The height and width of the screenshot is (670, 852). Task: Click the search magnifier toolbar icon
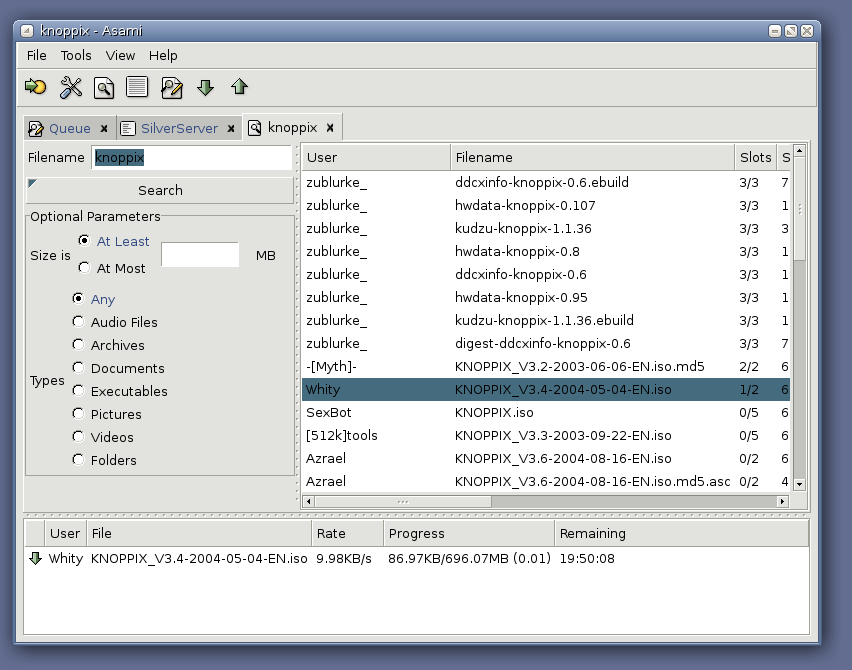pos(104,87)
